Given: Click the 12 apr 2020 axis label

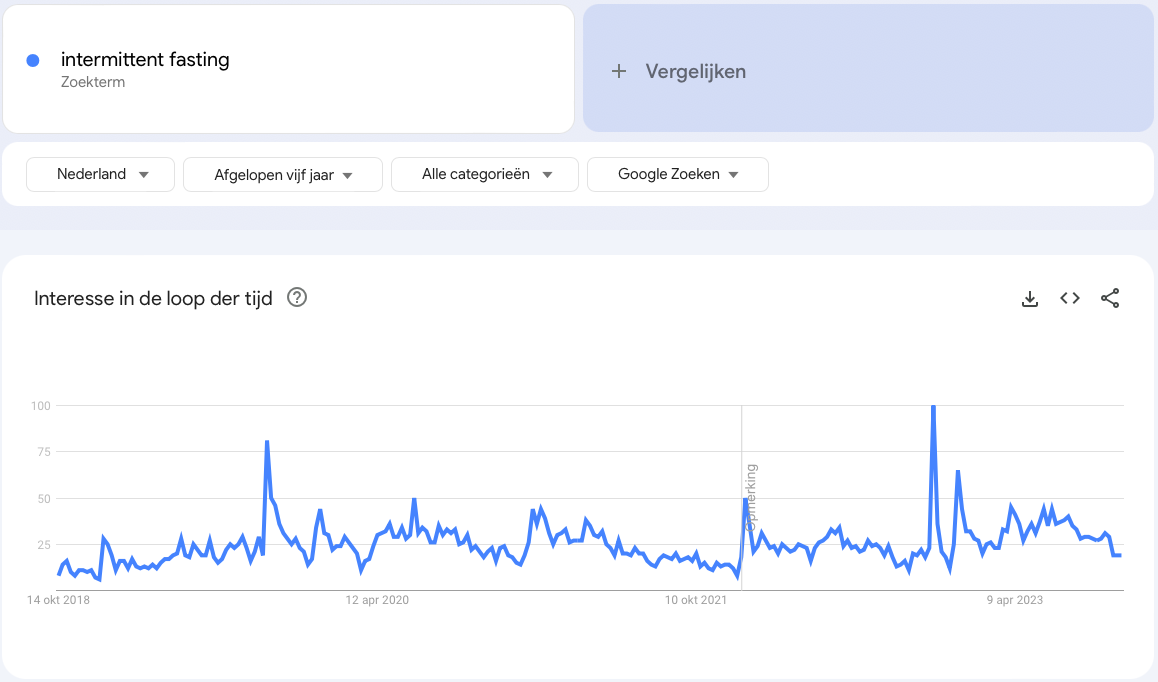Looking at the screenshot, I should pyautogui.click(x=376, y=600).
